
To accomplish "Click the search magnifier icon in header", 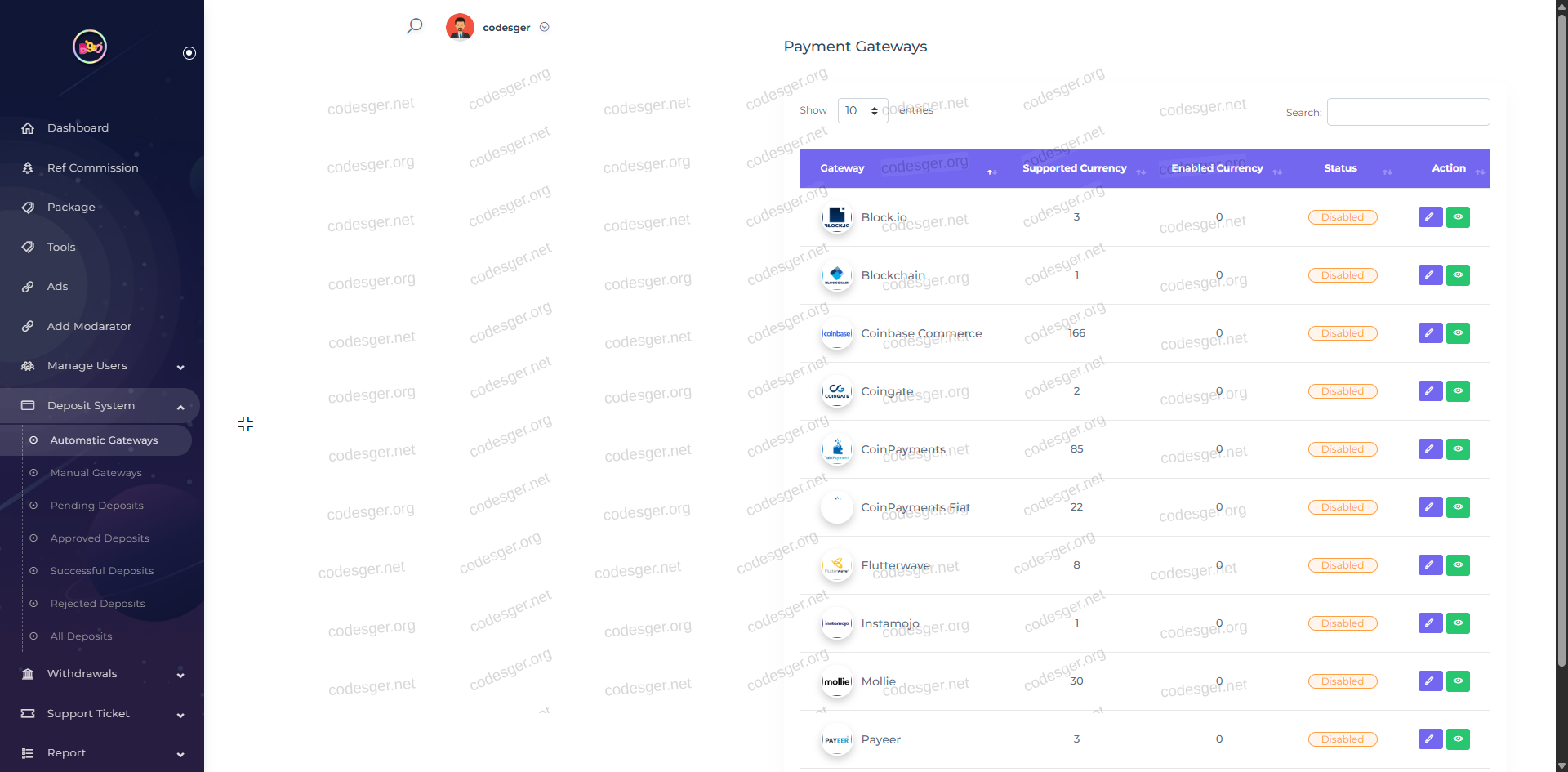I will pos(415,26).
